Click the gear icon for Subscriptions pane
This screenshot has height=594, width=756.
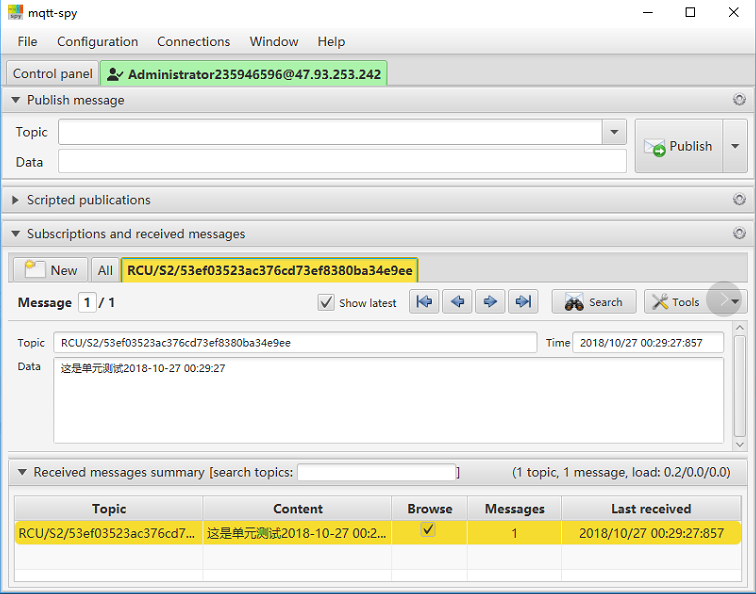click(x=739, y=234)
